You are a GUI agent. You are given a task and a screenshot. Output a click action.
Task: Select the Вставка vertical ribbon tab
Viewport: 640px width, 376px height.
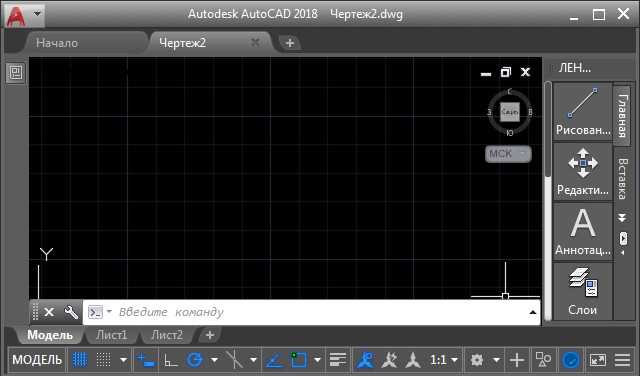622,178
